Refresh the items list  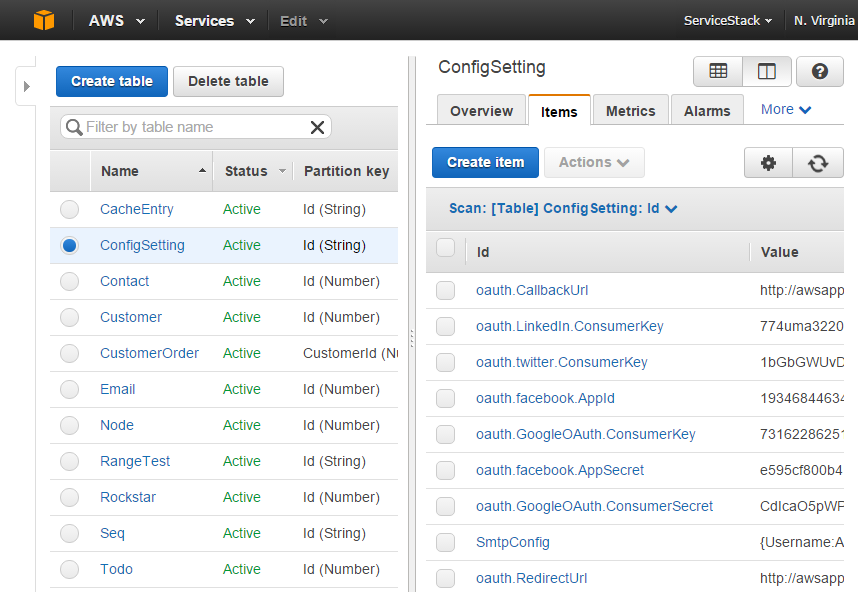click(x=818, y=163)
